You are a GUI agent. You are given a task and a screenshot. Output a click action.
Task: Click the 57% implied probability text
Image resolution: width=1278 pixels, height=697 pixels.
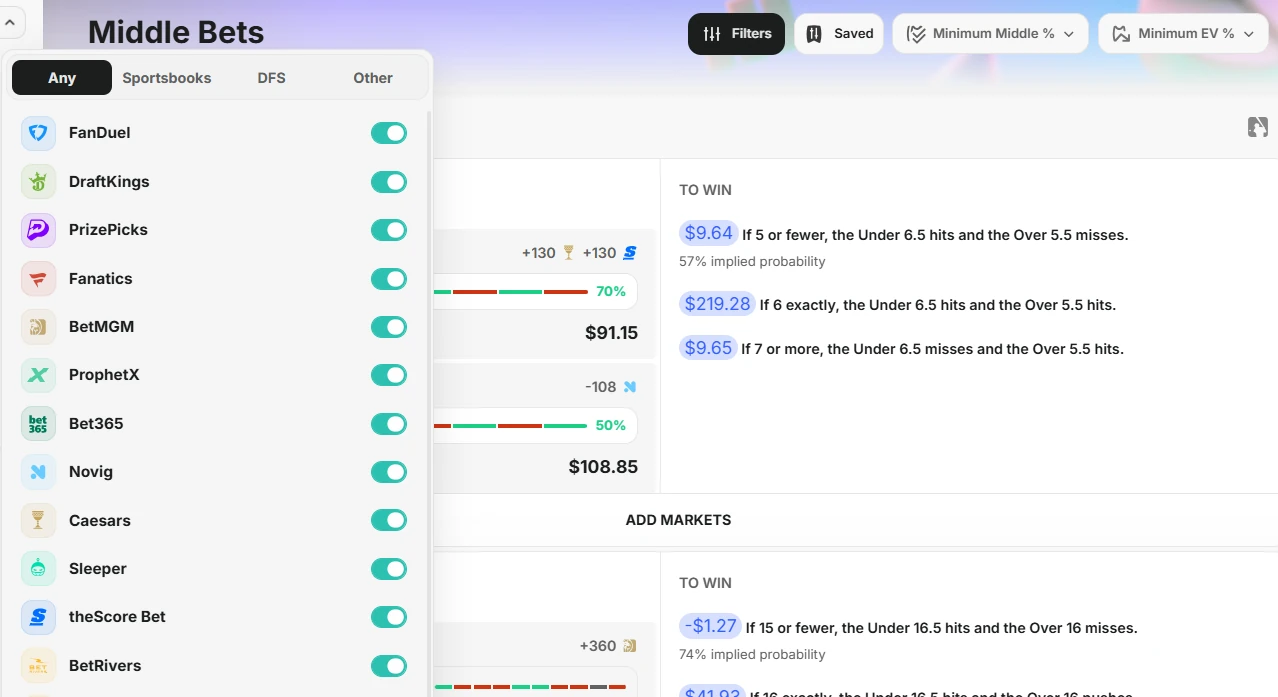pyautogui.click(x=752, y=262)
